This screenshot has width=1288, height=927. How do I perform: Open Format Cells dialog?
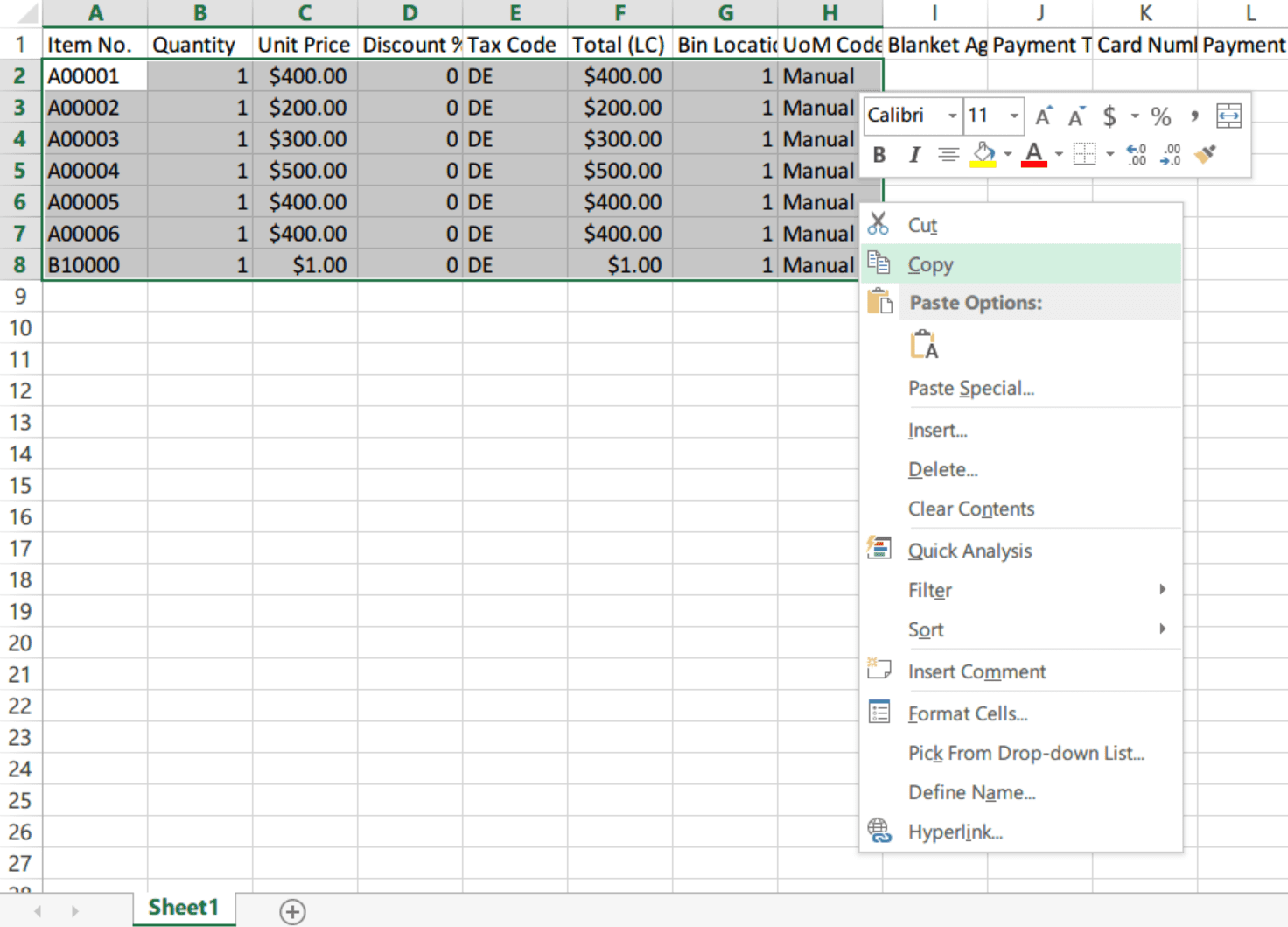pos(1021,713)
